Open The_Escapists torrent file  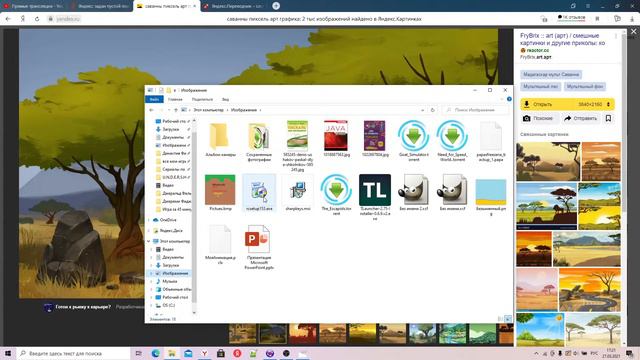[336, 195]
